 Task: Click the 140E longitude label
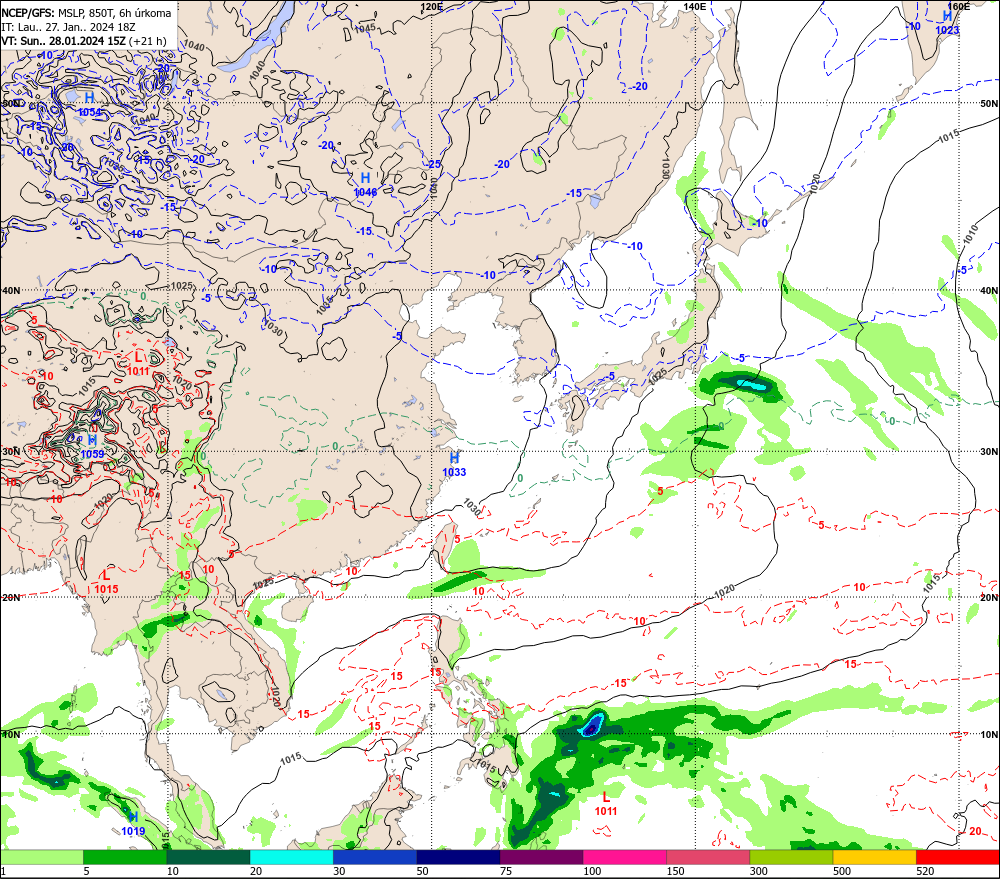[x=695, y=6]
